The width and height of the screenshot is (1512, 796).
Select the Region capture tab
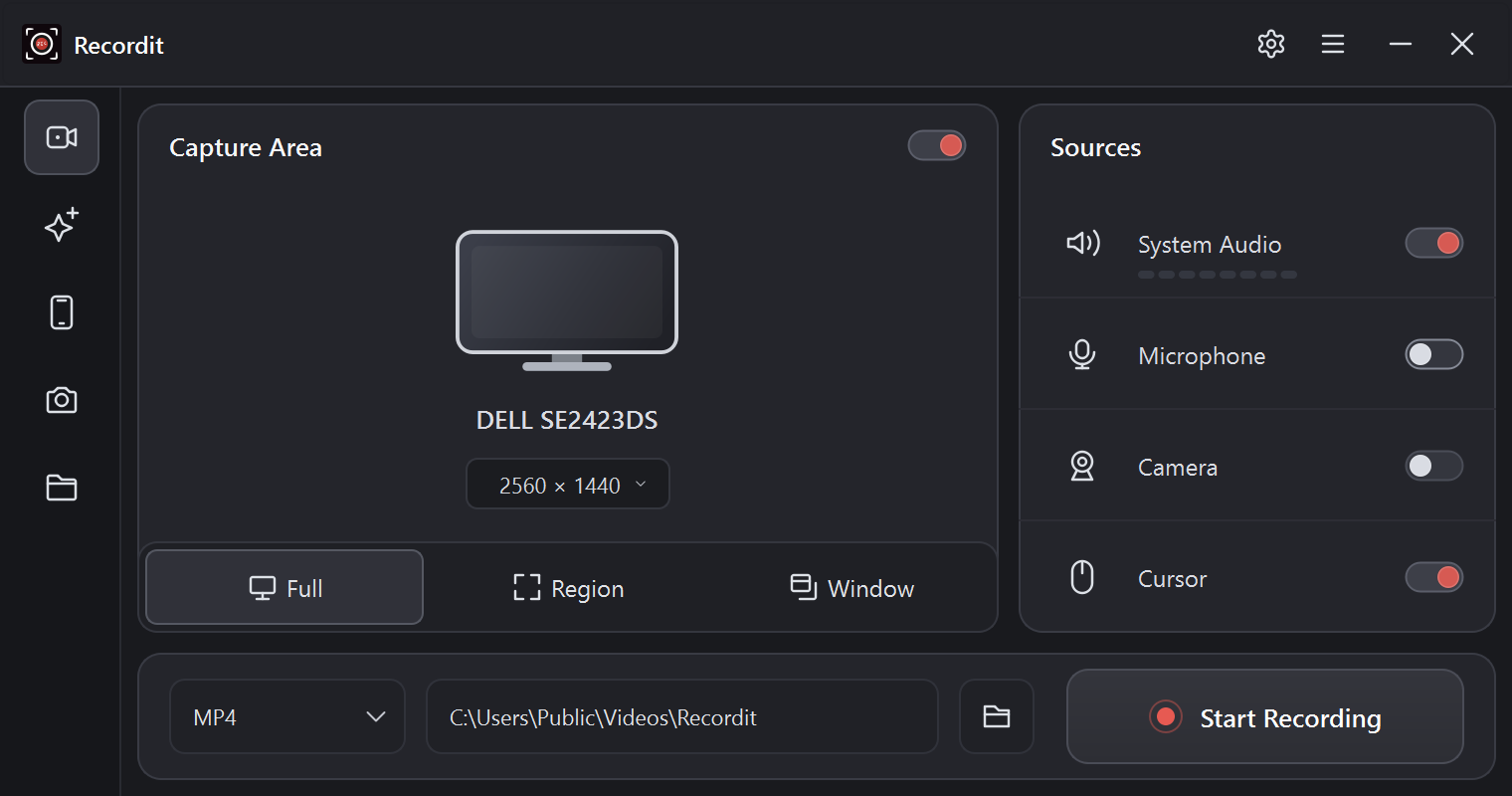tap(568, 588)
